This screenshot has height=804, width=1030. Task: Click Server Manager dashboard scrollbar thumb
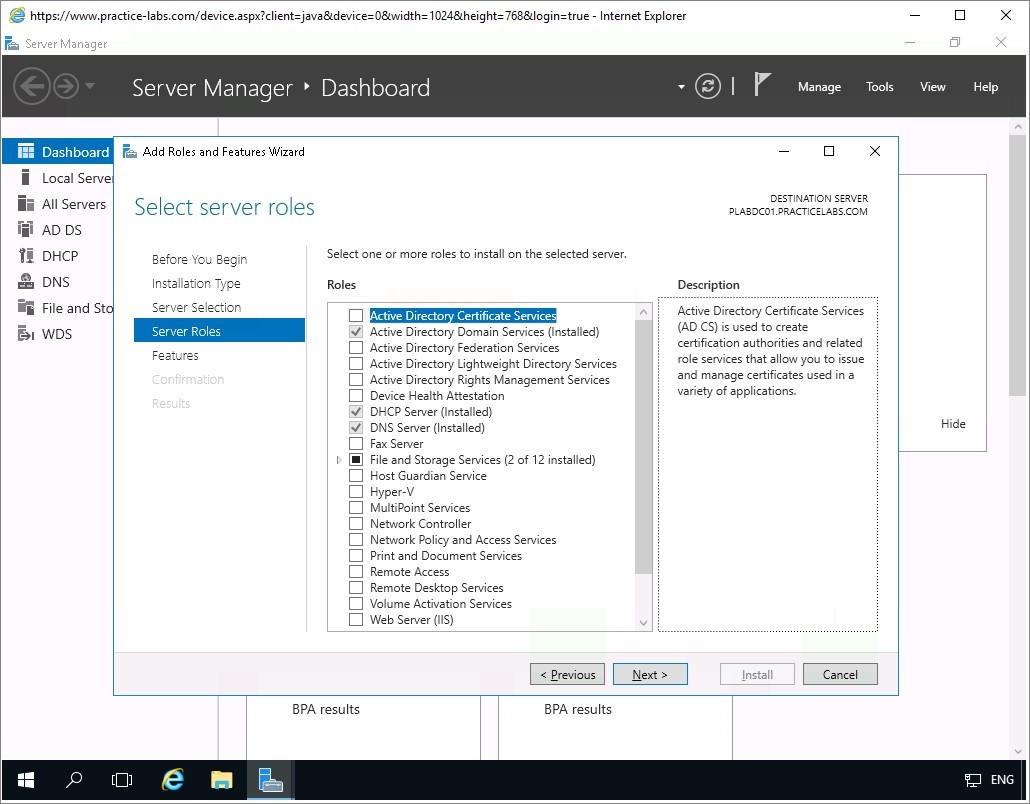[1018, 265]
